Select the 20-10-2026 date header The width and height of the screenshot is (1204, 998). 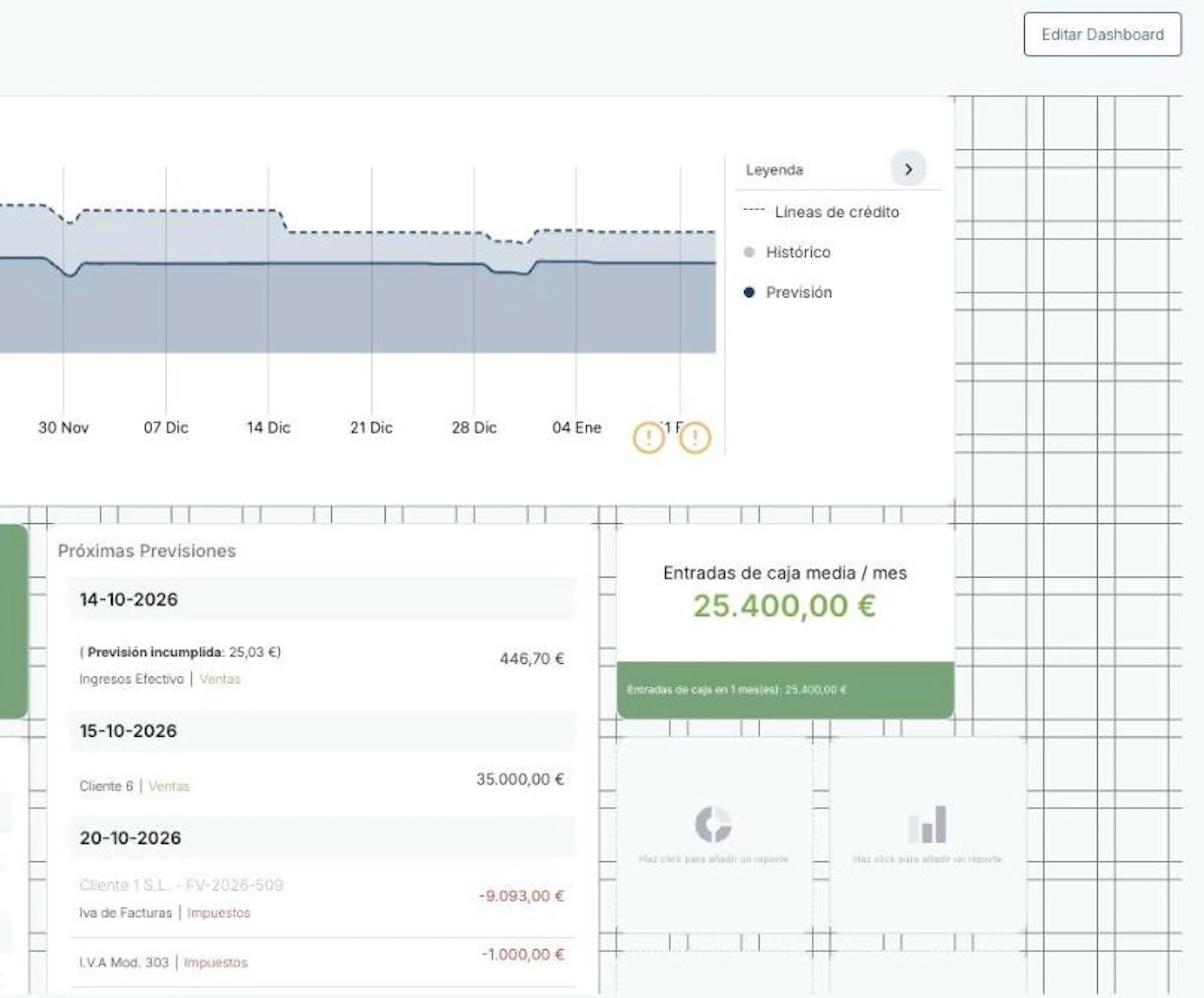click(x=322, y=838)
